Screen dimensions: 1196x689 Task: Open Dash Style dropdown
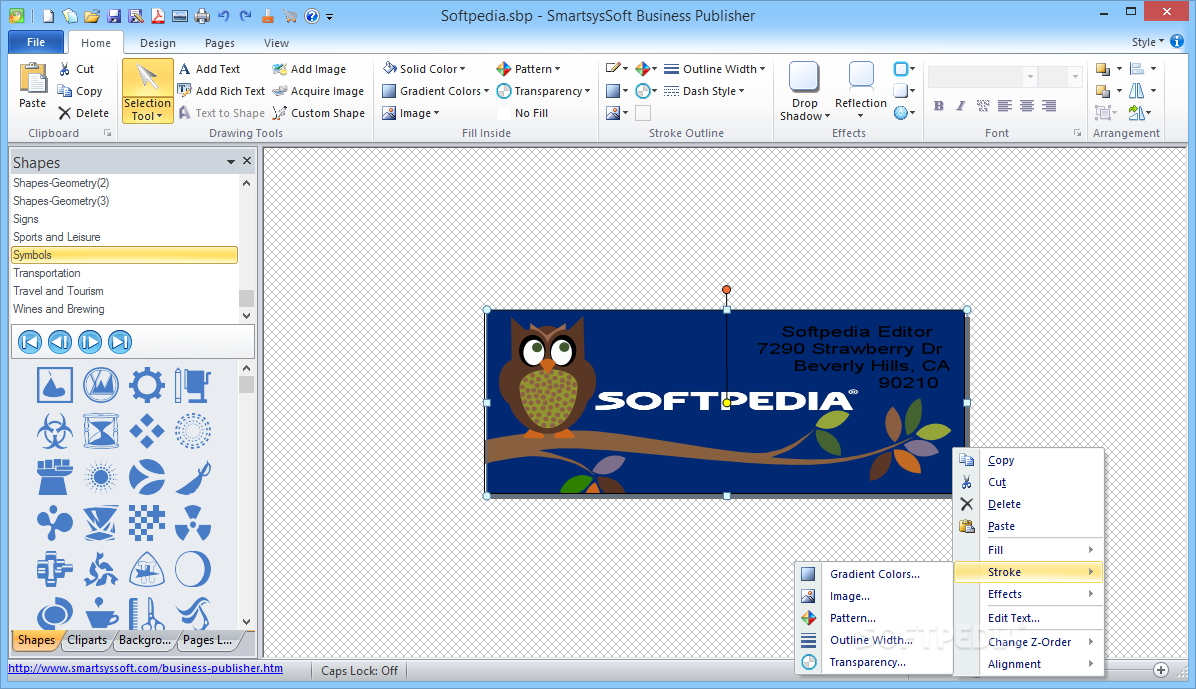pos(704,91)
